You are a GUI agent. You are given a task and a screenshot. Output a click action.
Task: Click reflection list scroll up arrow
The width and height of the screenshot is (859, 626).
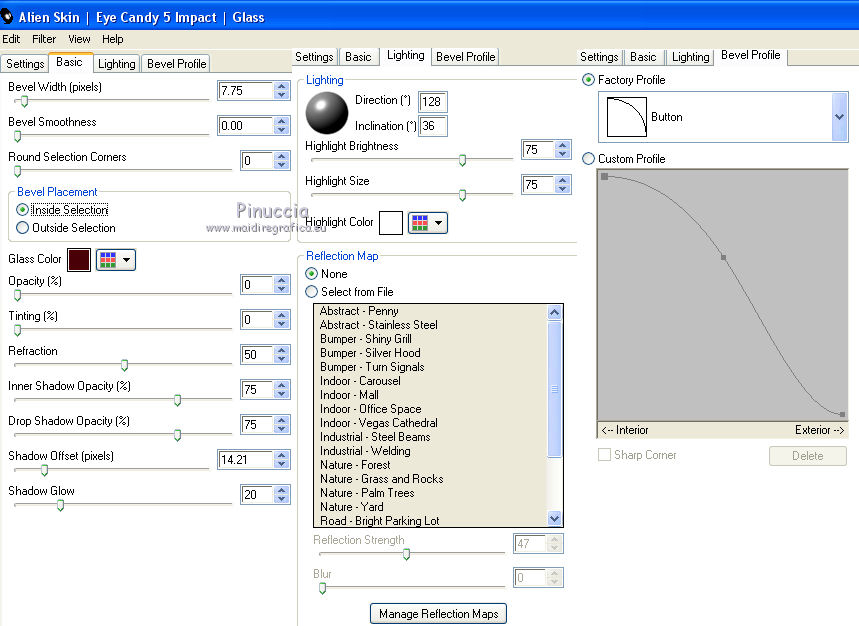coord(554,313)
